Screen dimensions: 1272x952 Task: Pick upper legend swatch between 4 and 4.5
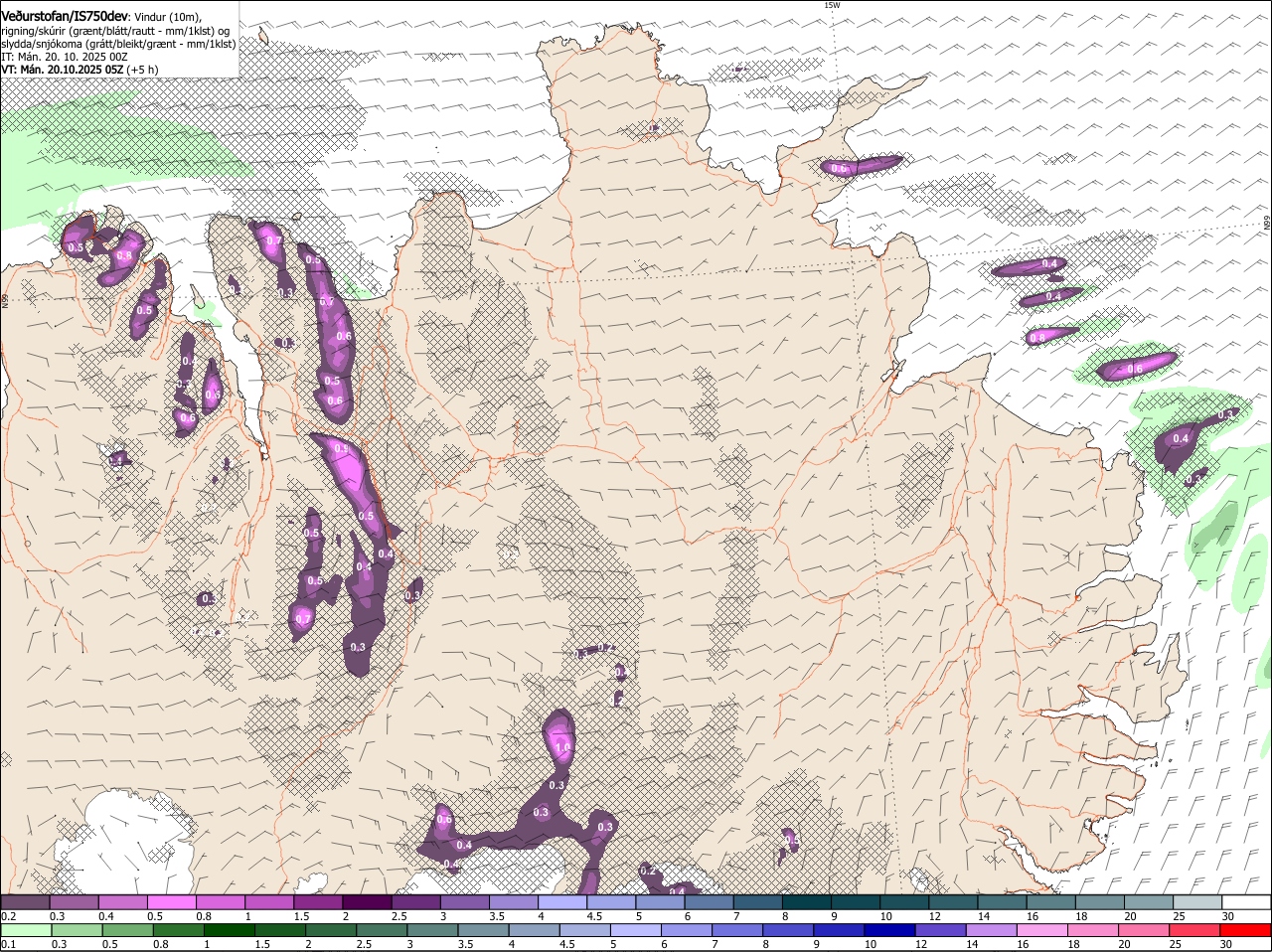(561, 901)
